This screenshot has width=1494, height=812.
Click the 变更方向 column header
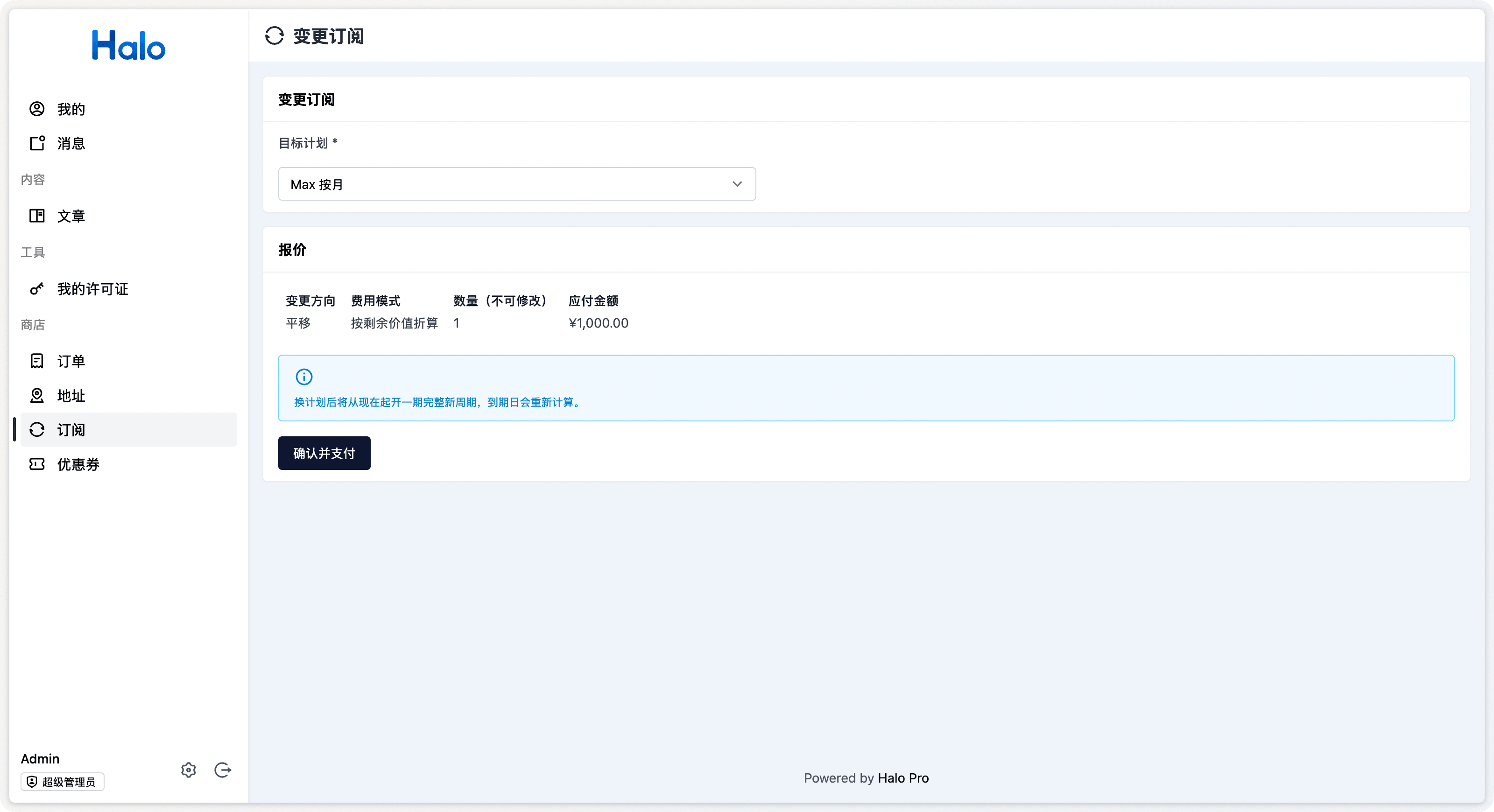click(310, 301)
